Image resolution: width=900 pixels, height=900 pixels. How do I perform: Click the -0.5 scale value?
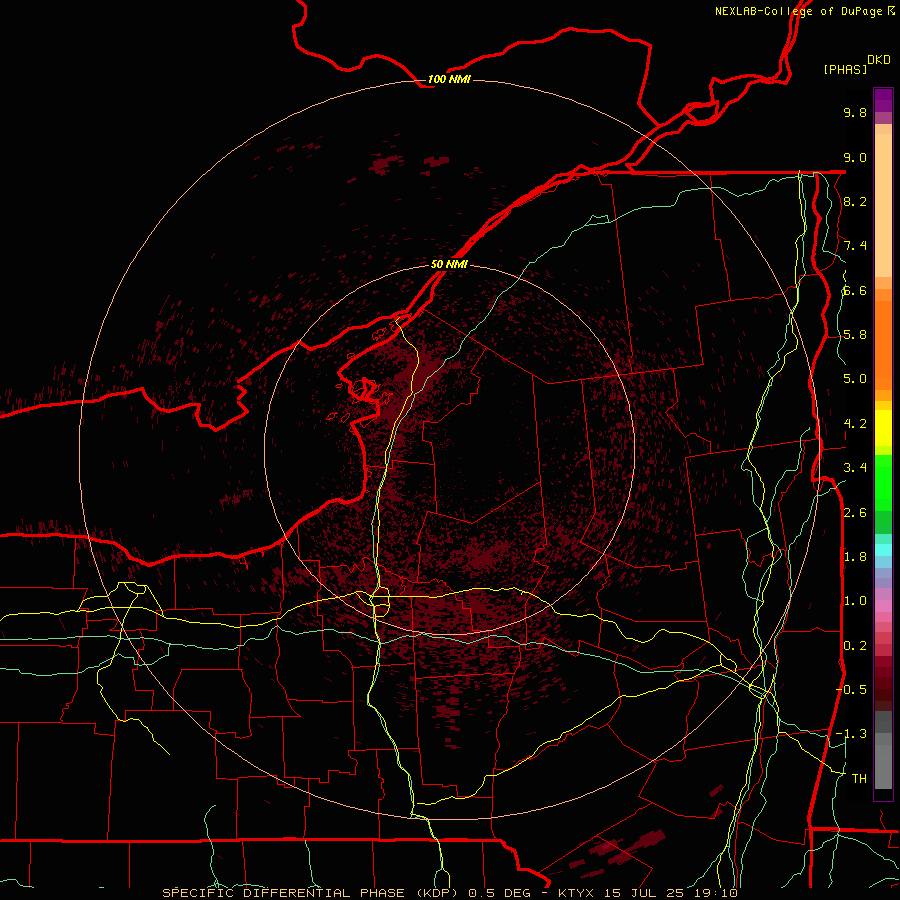coord(851,690)
